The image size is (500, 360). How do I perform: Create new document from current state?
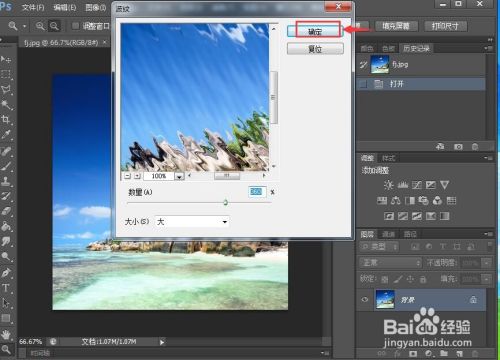(x=440, y=147)
